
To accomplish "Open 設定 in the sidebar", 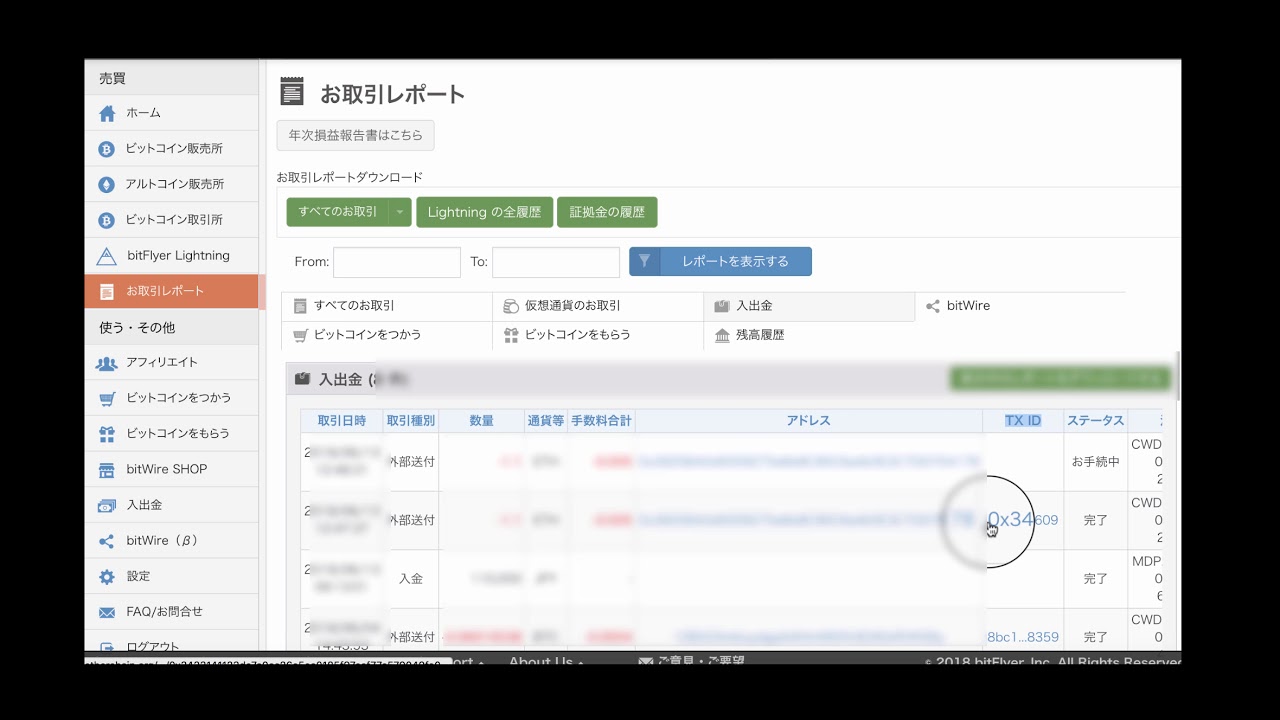I will pos(171,577).
